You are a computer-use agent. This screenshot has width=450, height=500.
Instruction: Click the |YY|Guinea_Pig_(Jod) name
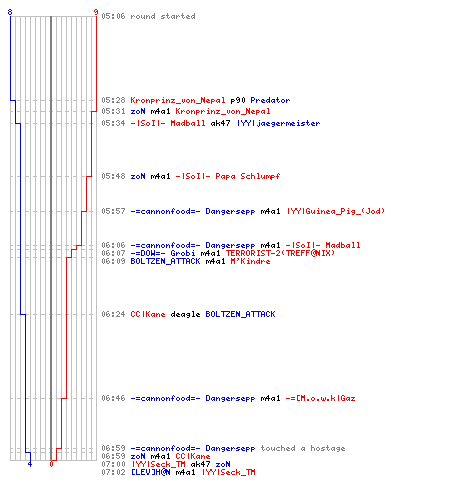(x=336, y=211)
